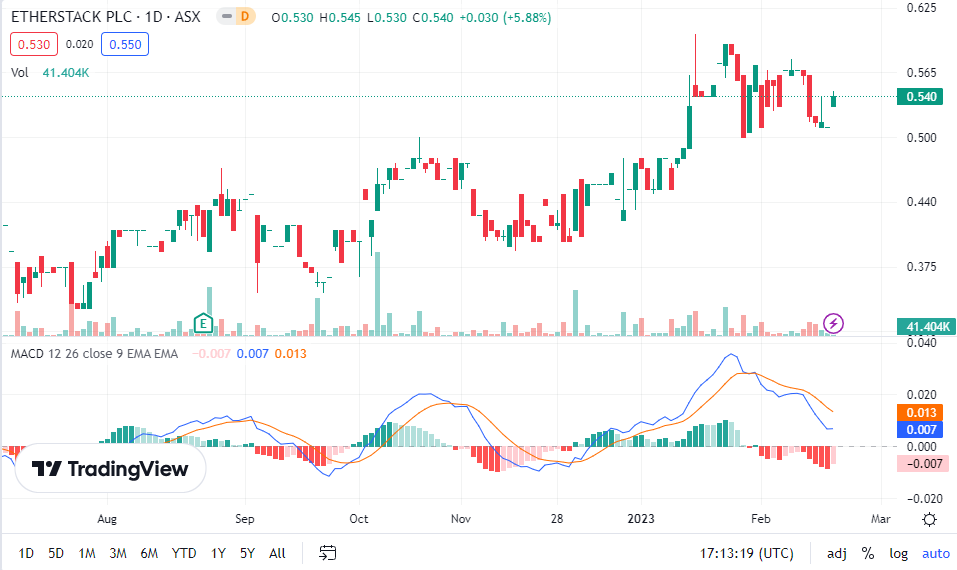Enable auto scale
This screenshot has height=570, width=957.
click(x=935, y=553)
